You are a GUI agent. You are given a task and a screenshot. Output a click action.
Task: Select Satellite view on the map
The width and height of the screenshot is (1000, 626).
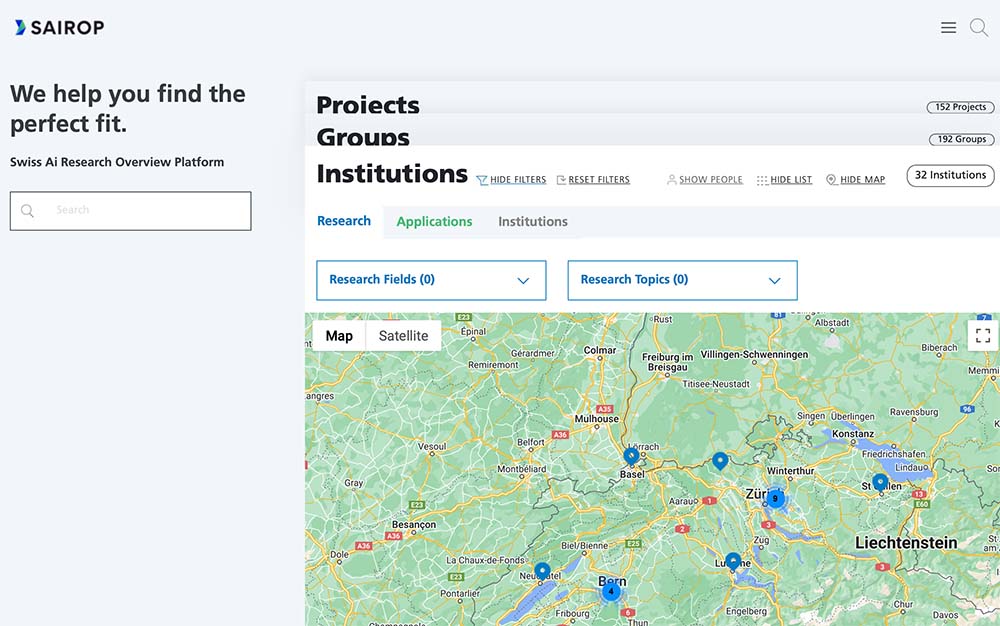tap(403, 336)
